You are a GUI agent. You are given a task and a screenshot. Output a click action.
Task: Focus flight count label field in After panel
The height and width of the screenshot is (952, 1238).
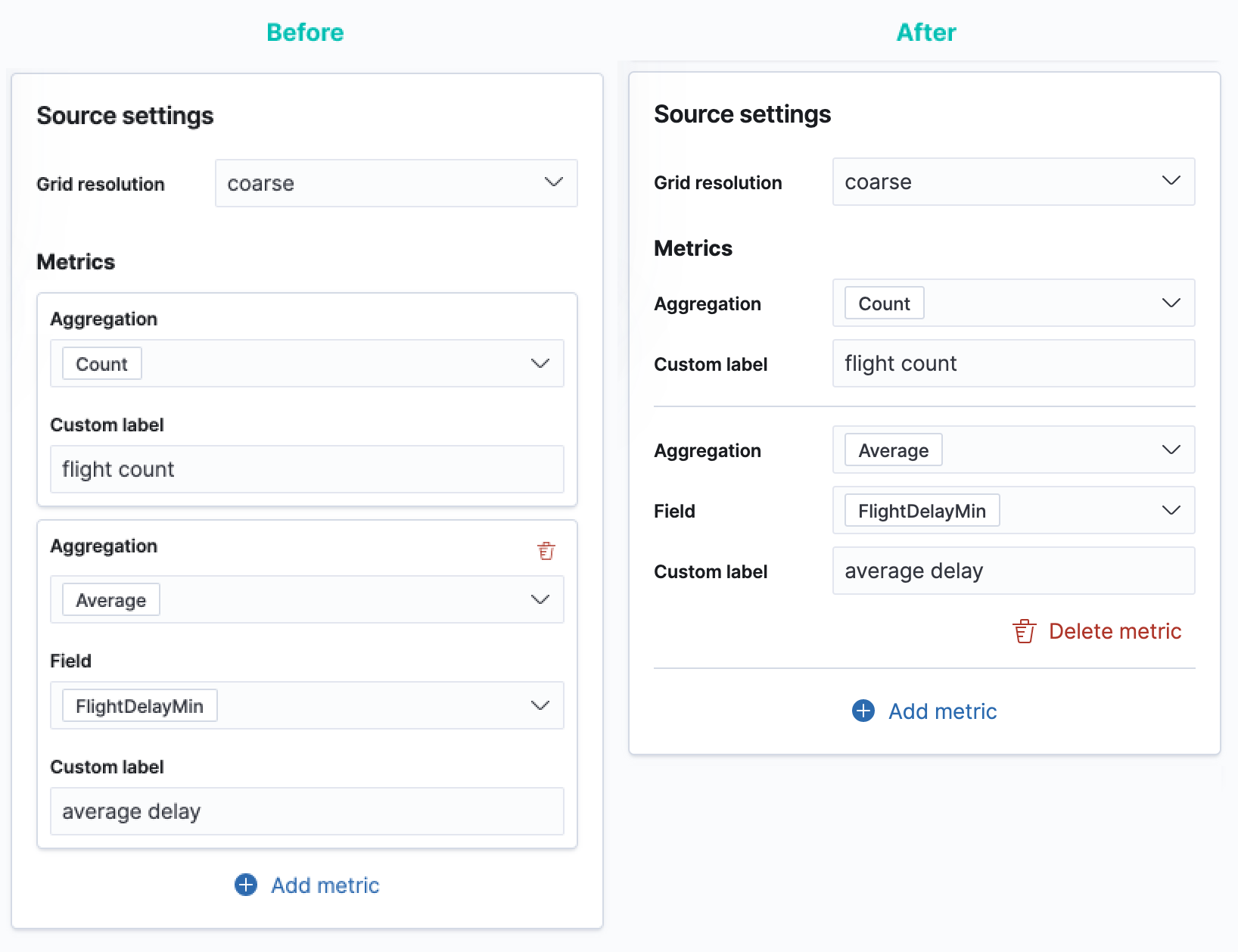click(x=1013, y=363)
